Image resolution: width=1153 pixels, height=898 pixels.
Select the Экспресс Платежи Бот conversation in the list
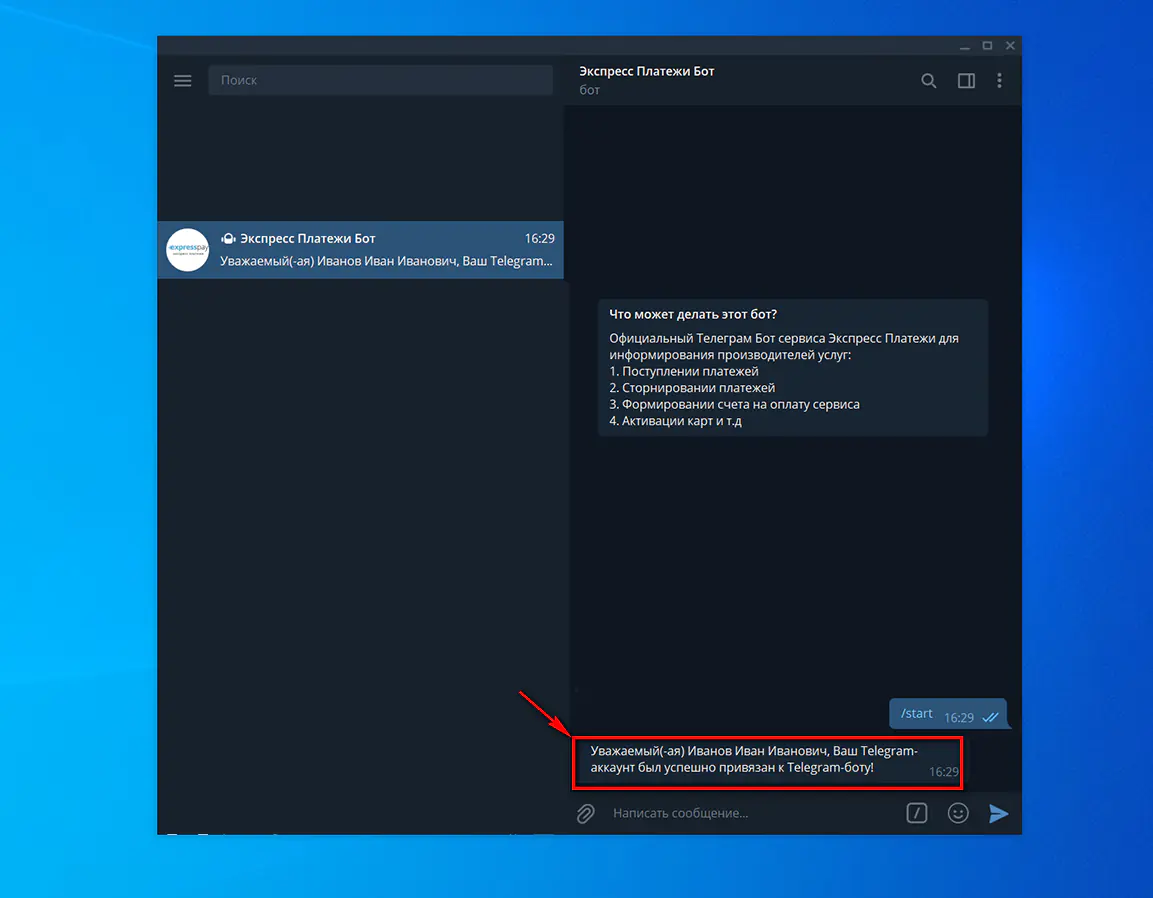pos(360,249)
